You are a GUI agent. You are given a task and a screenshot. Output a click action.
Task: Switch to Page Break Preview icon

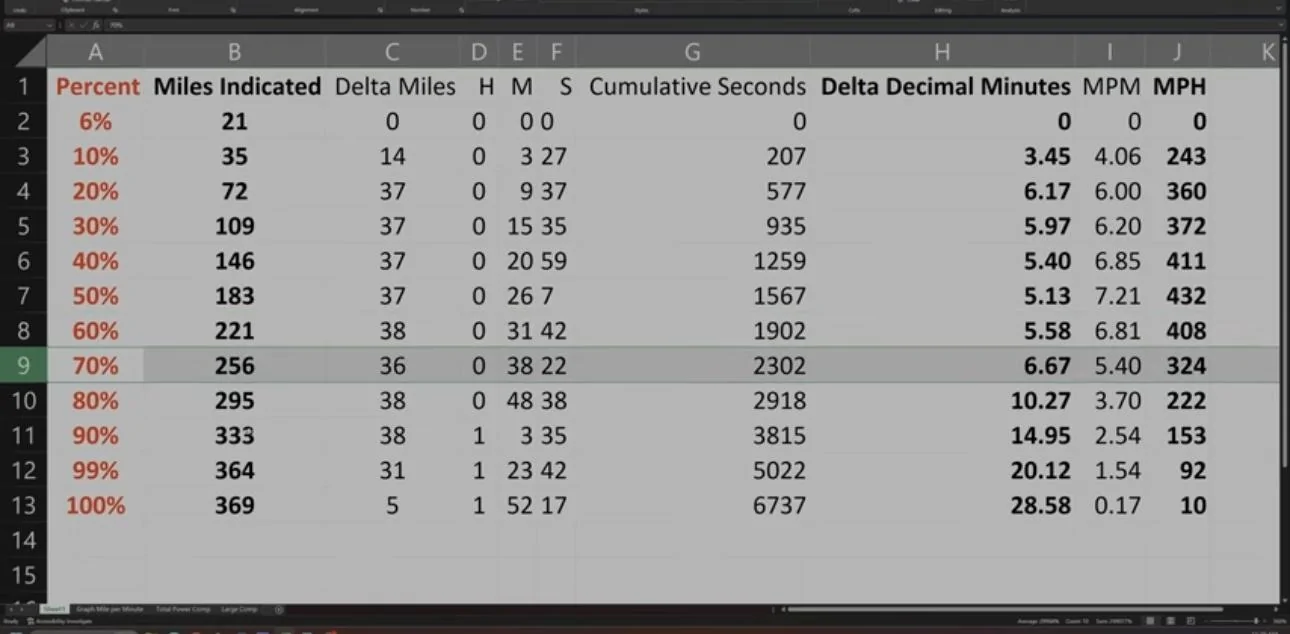coord(1190,621)
